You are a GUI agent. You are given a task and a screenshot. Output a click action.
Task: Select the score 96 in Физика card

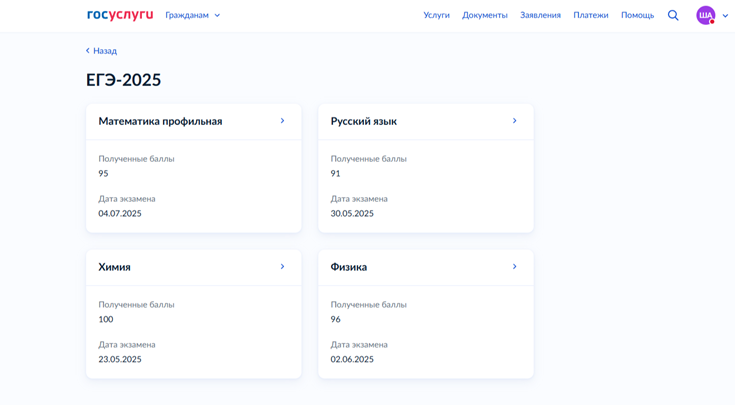pos(335,319)
